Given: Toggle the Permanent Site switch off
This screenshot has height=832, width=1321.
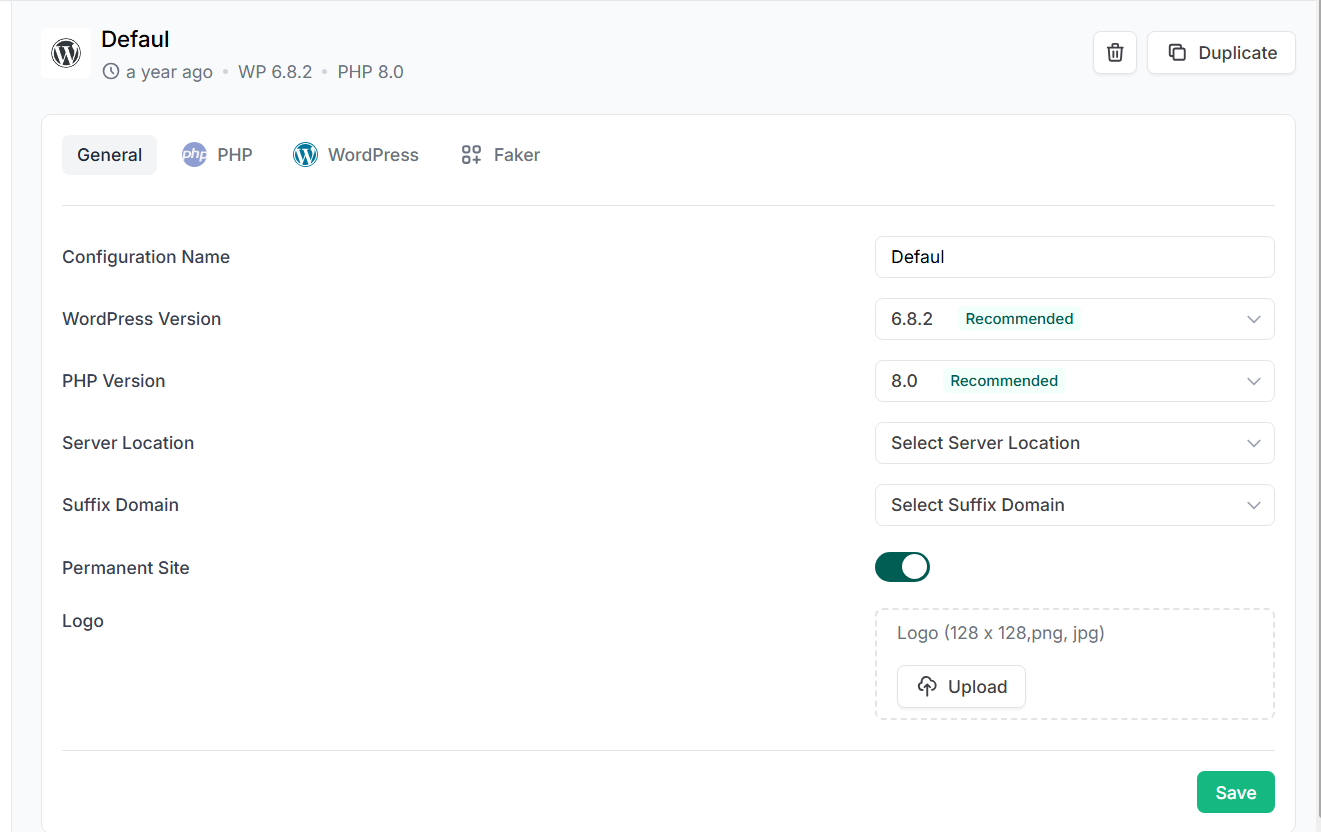Looking at the screenshot, I should tap(902, 567).
